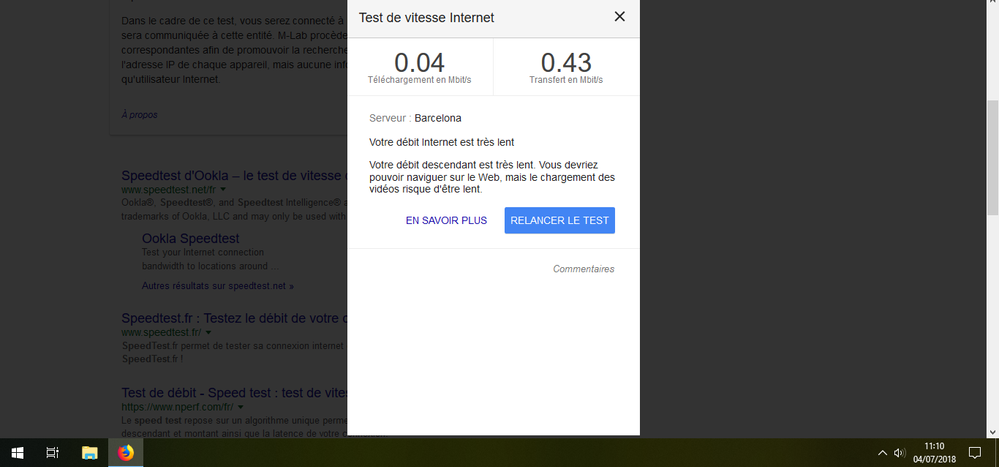999x467 pixels.
Task: Click the page vertical scrollbar thumb
Action: (x=993, y=158)
